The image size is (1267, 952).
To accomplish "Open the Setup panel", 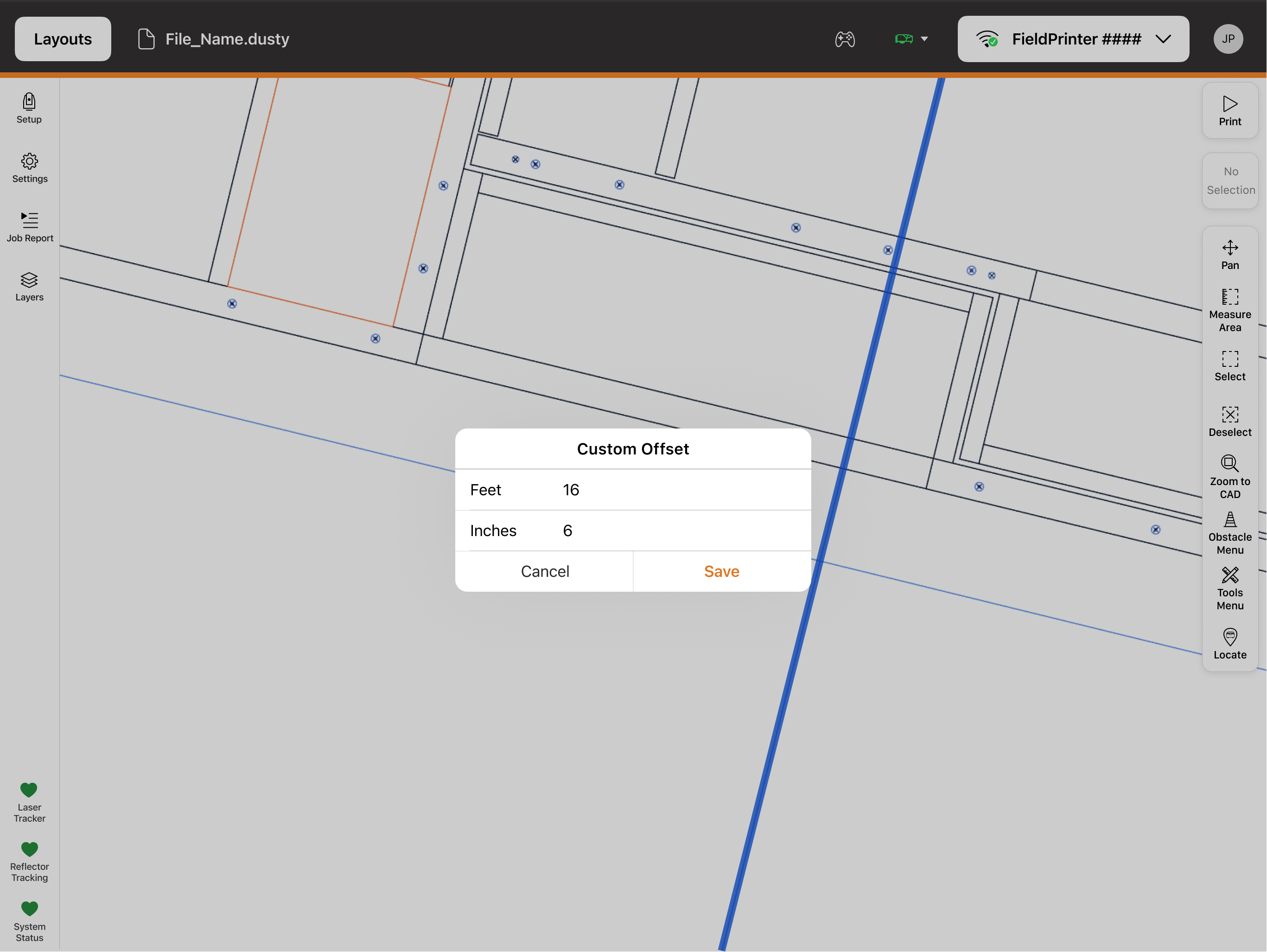I will 29,108.
